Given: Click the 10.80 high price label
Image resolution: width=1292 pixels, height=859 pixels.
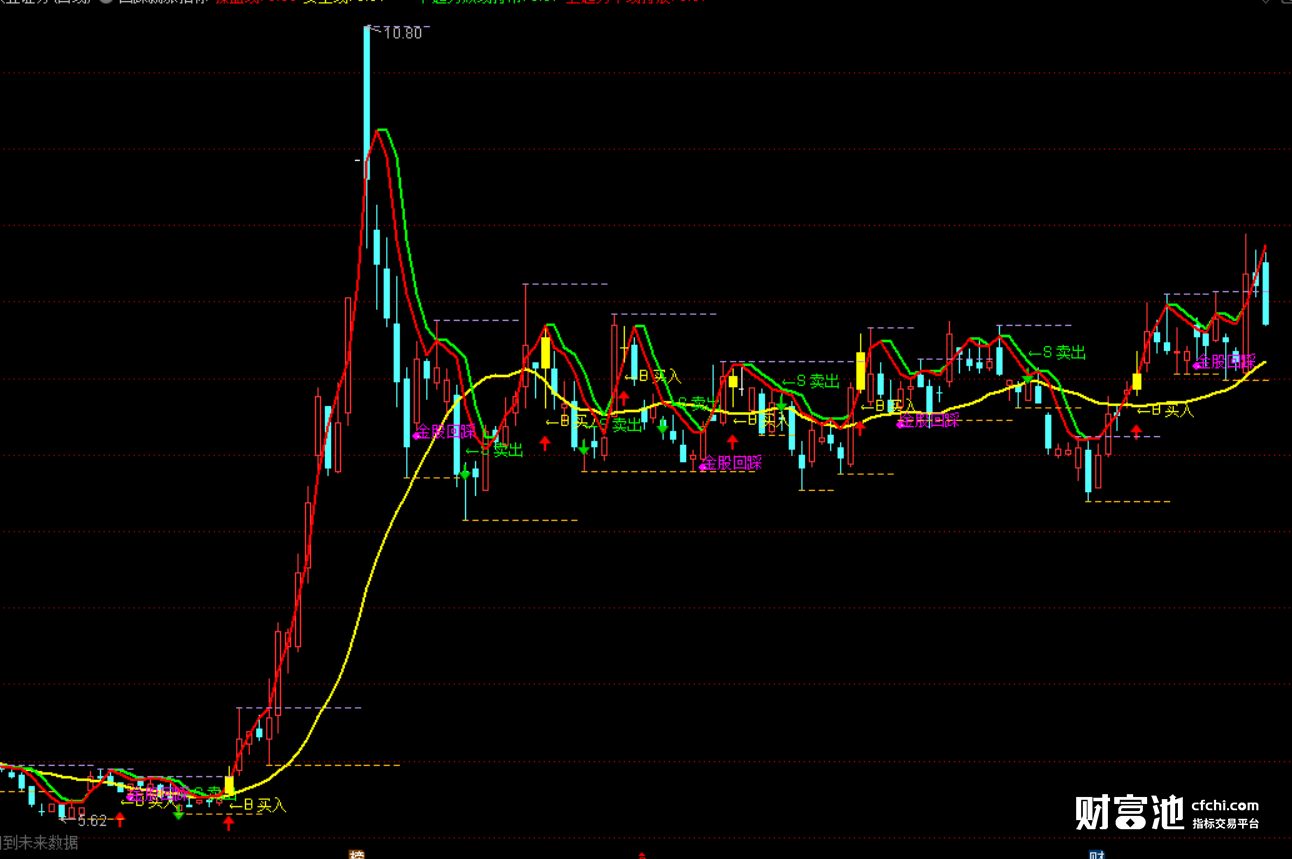Looking at the screenshot, I should click(403, 33).
